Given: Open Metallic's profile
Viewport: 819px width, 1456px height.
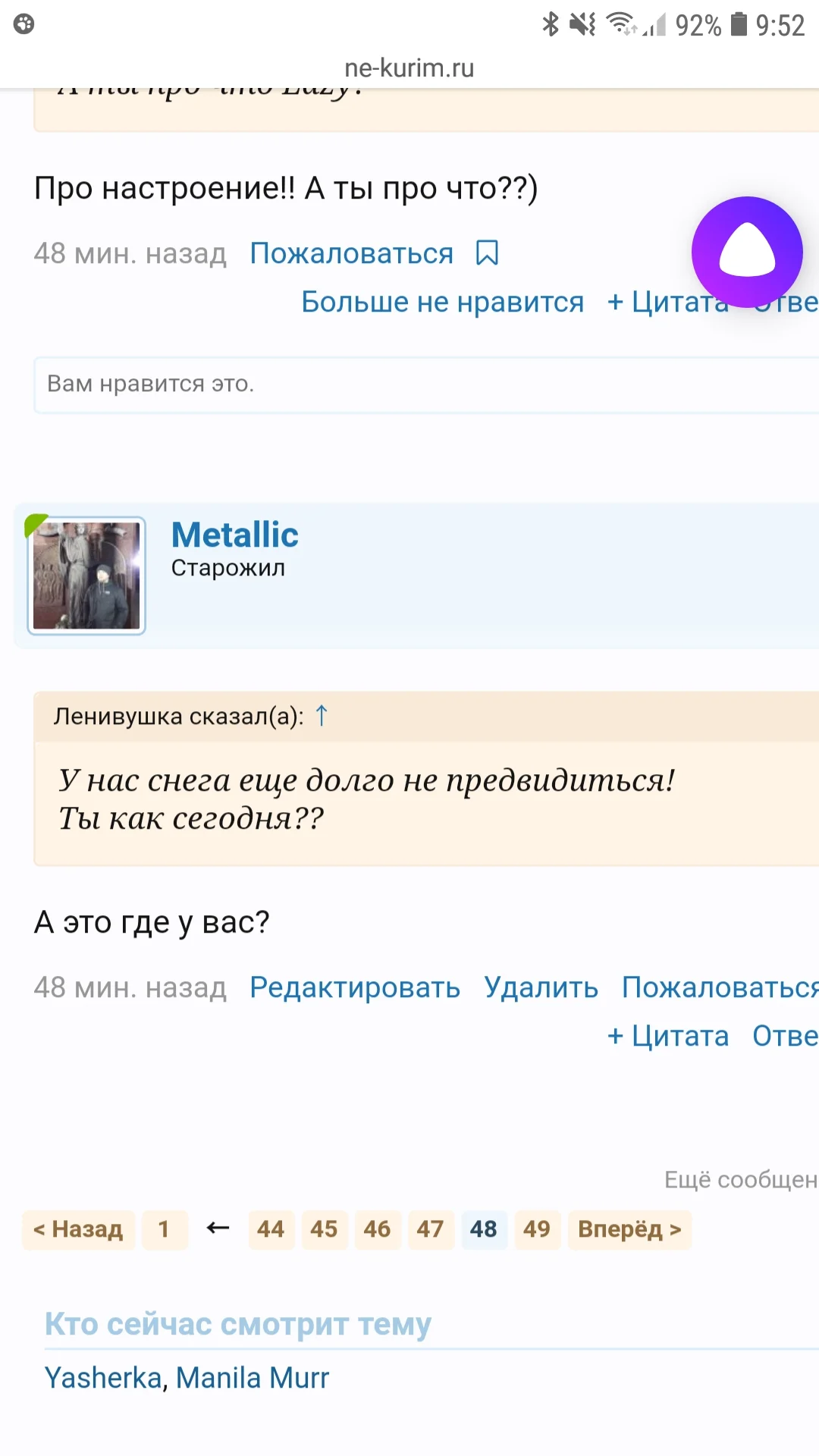Looking at the screenshot, I should (x=235, y=535).
